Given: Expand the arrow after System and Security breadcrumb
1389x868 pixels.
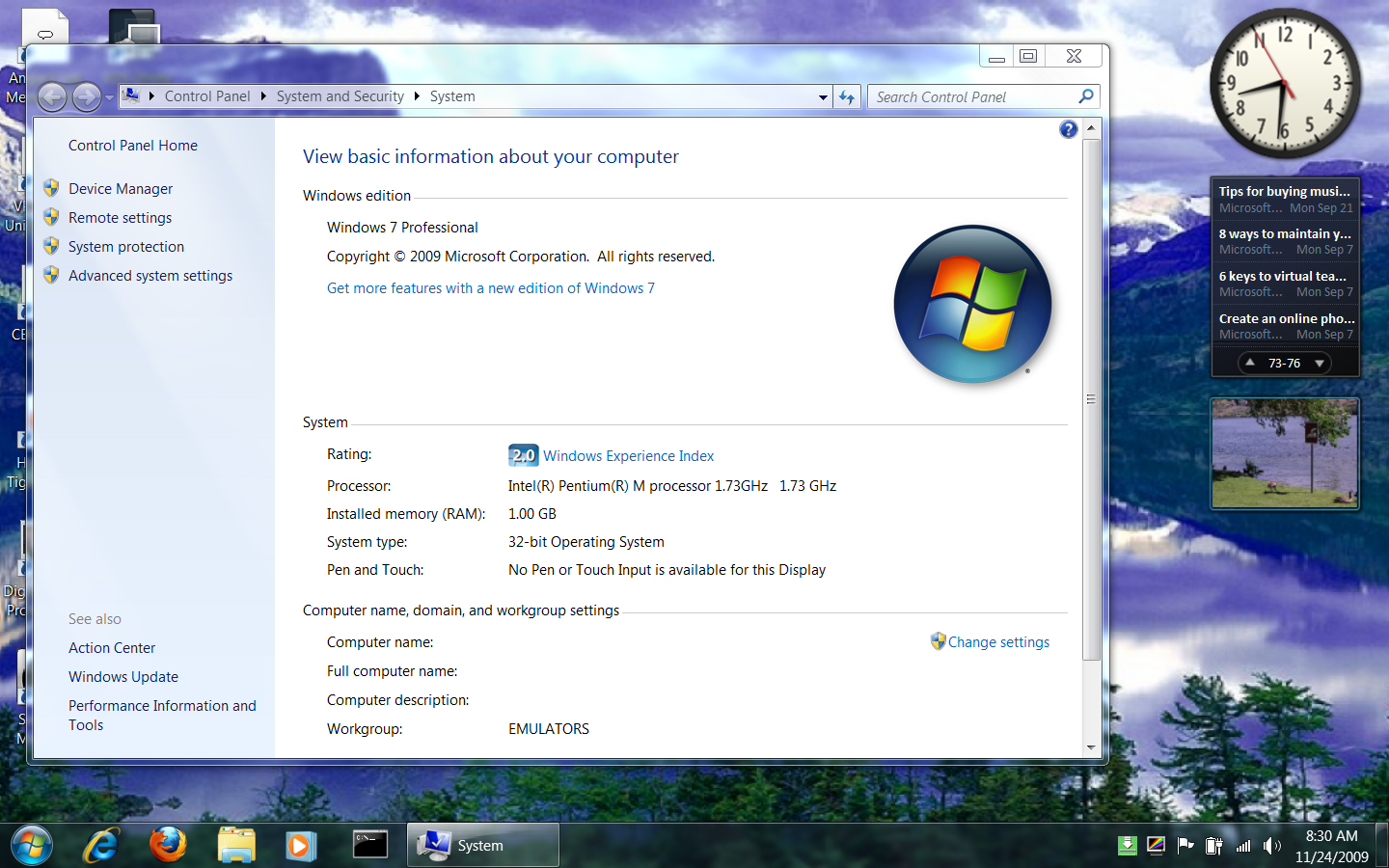Looking at the screenshot, I should (417, 96).
